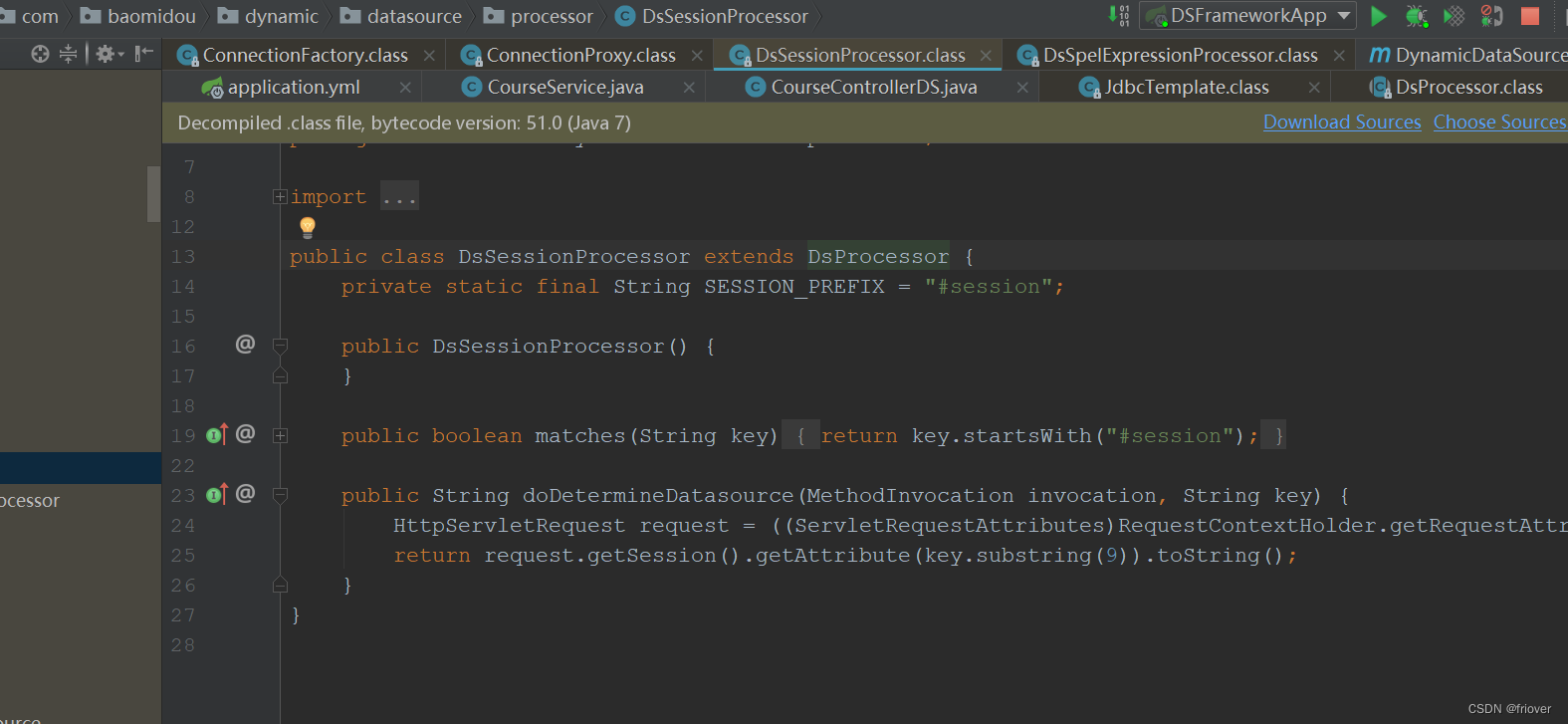Click the Choose Sources link
The image size is (1568, 724).
(x=1499, y=122)
